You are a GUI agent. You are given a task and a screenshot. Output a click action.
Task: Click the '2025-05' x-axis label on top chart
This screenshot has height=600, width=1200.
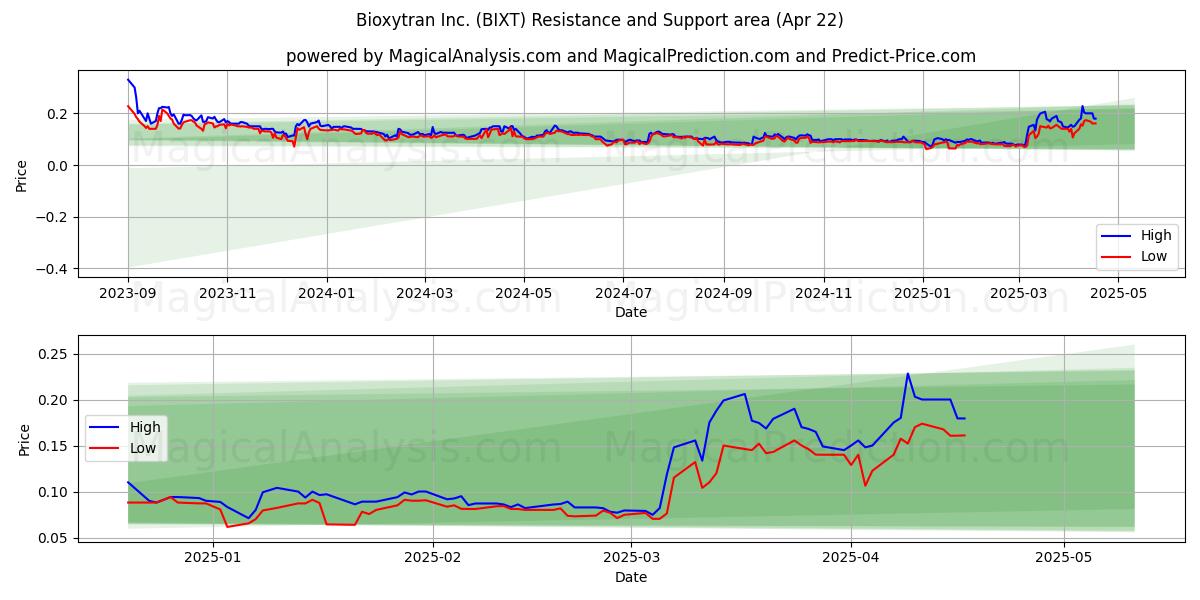coord(1118,294)
